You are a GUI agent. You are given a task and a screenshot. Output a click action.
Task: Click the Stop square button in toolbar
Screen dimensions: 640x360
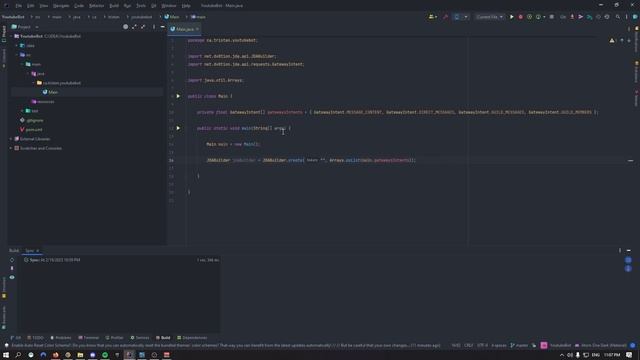(x=552, y=17)
